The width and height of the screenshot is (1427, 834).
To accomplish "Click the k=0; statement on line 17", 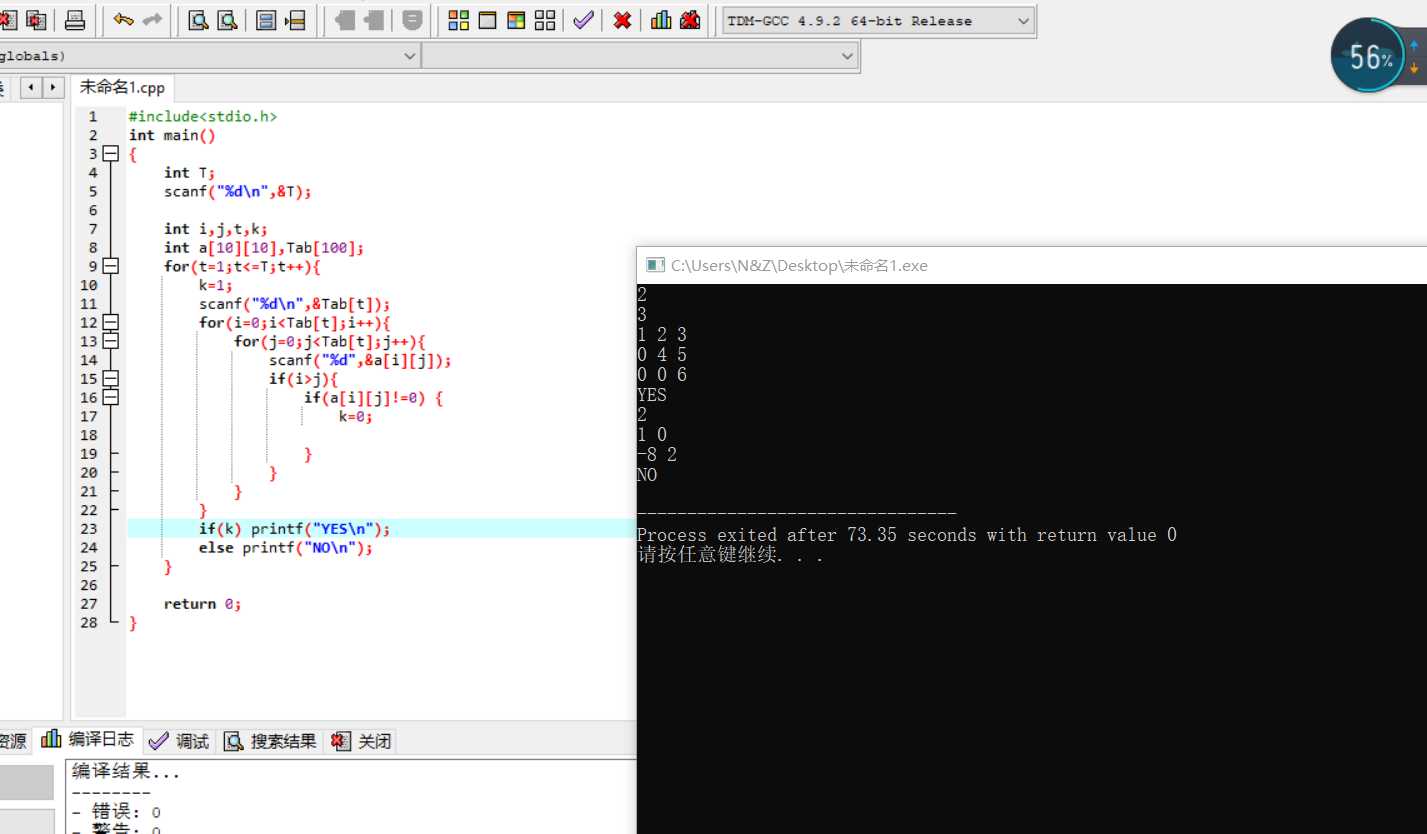I will pos(356,416).
